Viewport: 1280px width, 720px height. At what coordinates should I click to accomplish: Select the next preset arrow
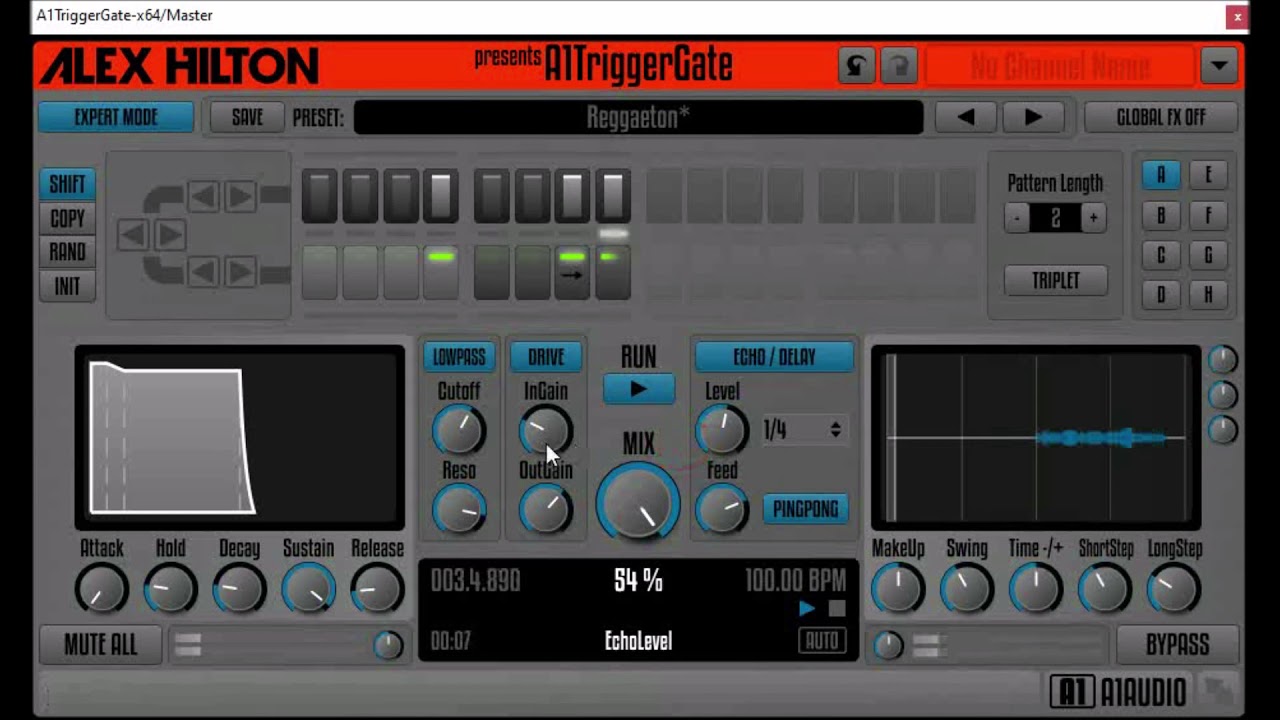coord(1033,117)
